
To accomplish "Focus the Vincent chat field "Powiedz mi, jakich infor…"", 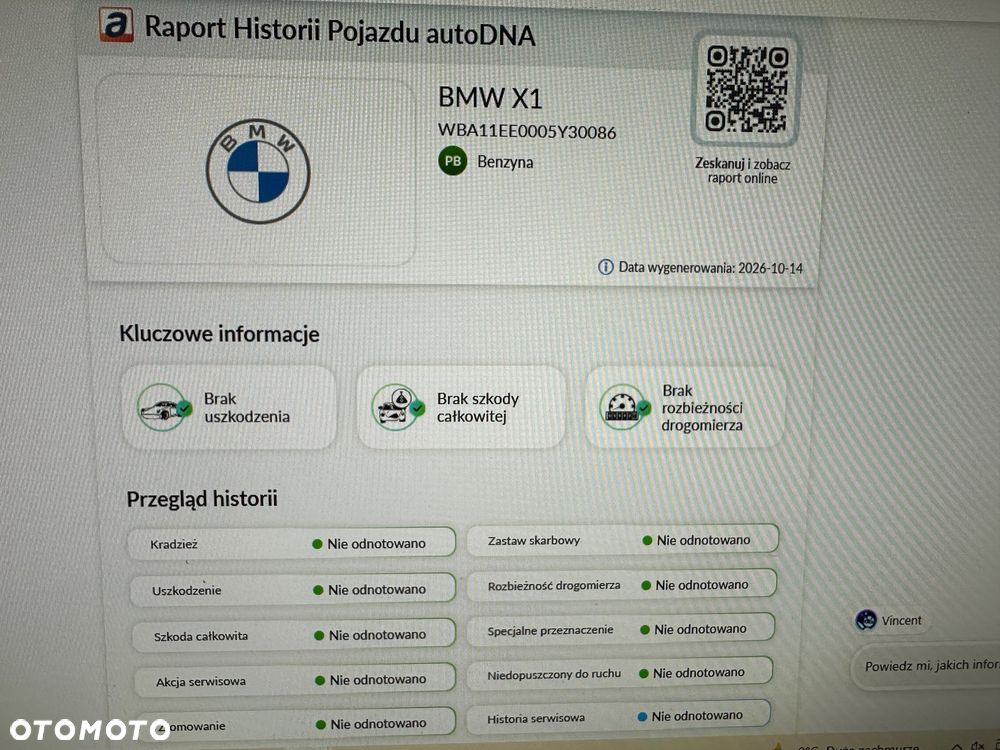I will (x=927, y=666).
